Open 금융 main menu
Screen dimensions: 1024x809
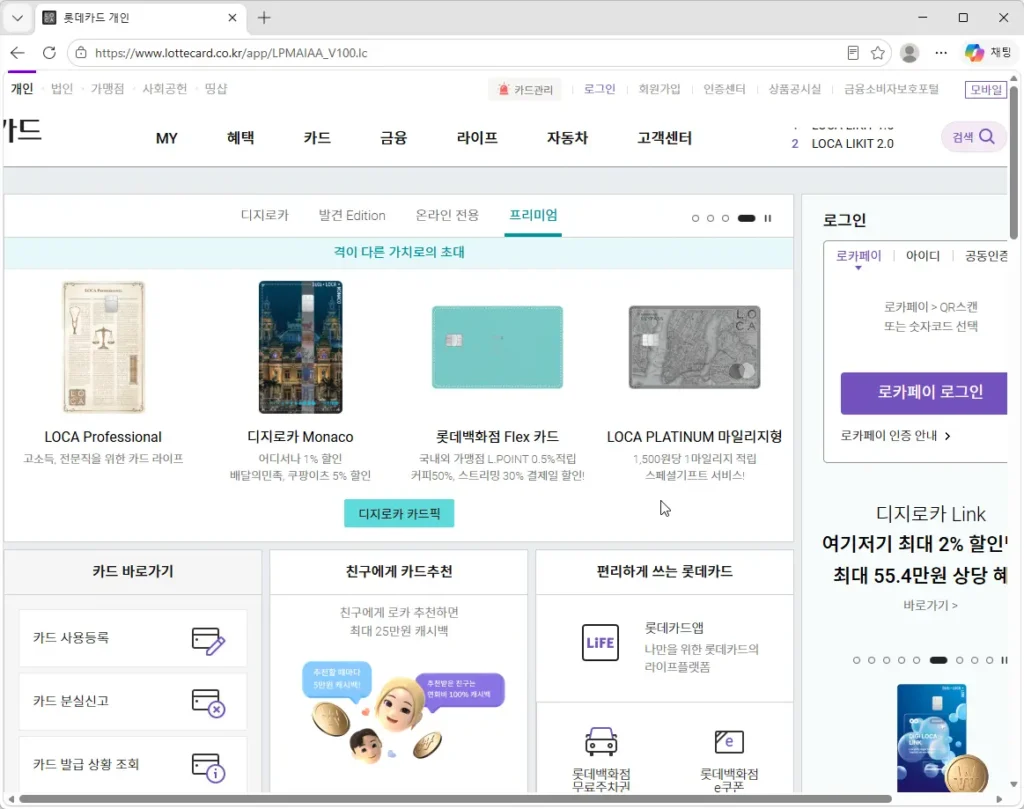(x=393, y=138)
